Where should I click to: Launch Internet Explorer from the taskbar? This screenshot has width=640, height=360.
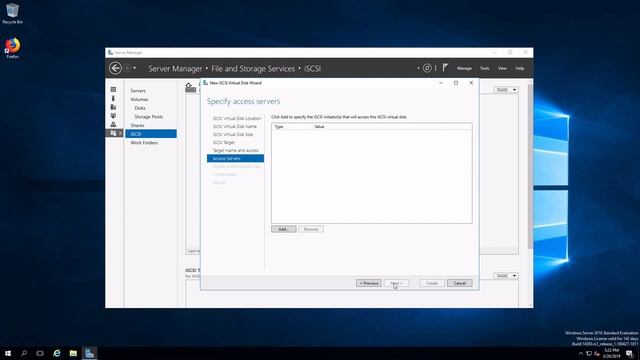(x=57, y=353)
